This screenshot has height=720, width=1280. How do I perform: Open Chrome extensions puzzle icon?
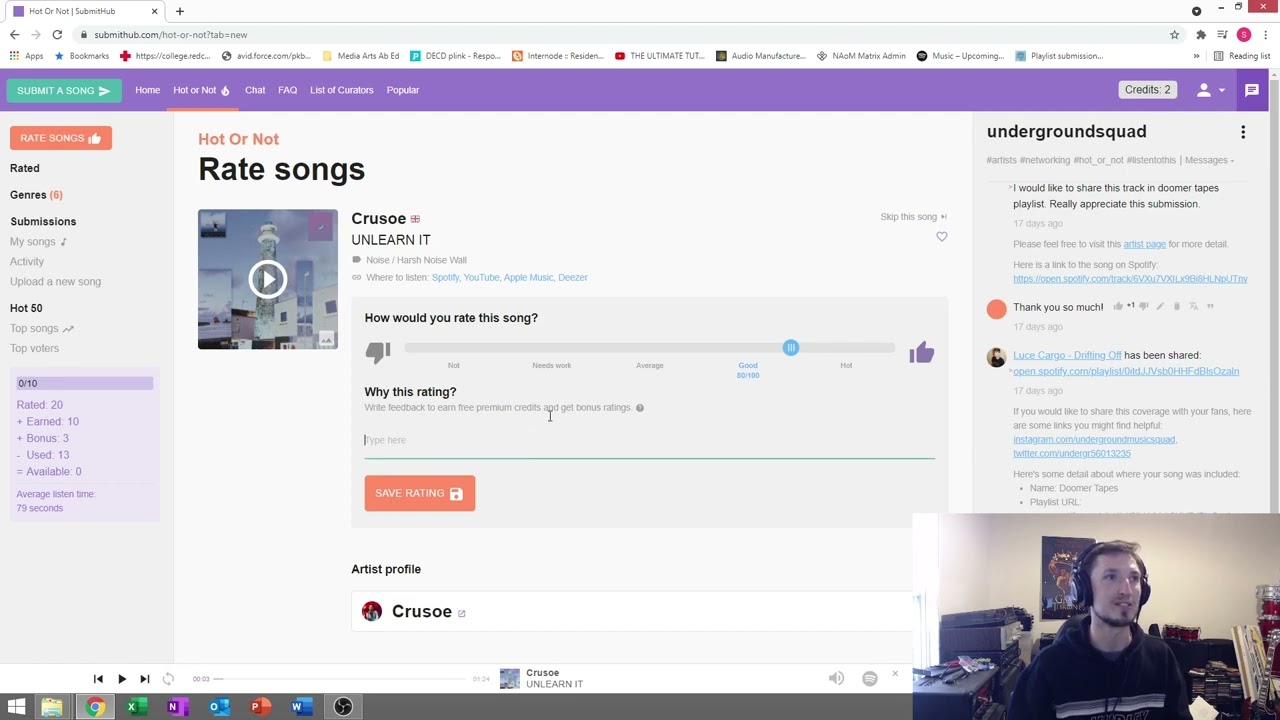(1201, 34)
